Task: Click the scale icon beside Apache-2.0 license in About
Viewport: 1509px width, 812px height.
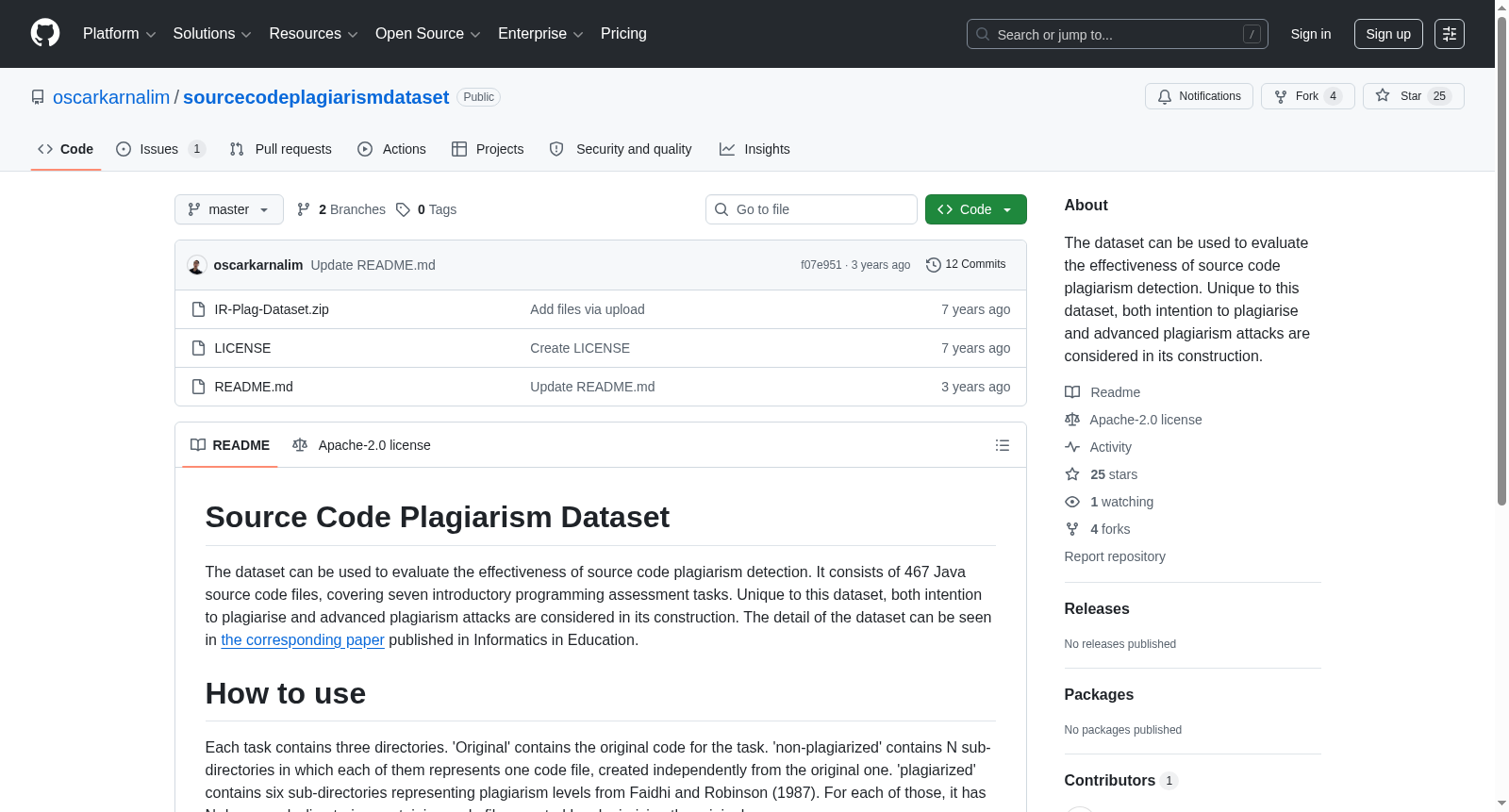Action: [x=1072, y=420]
